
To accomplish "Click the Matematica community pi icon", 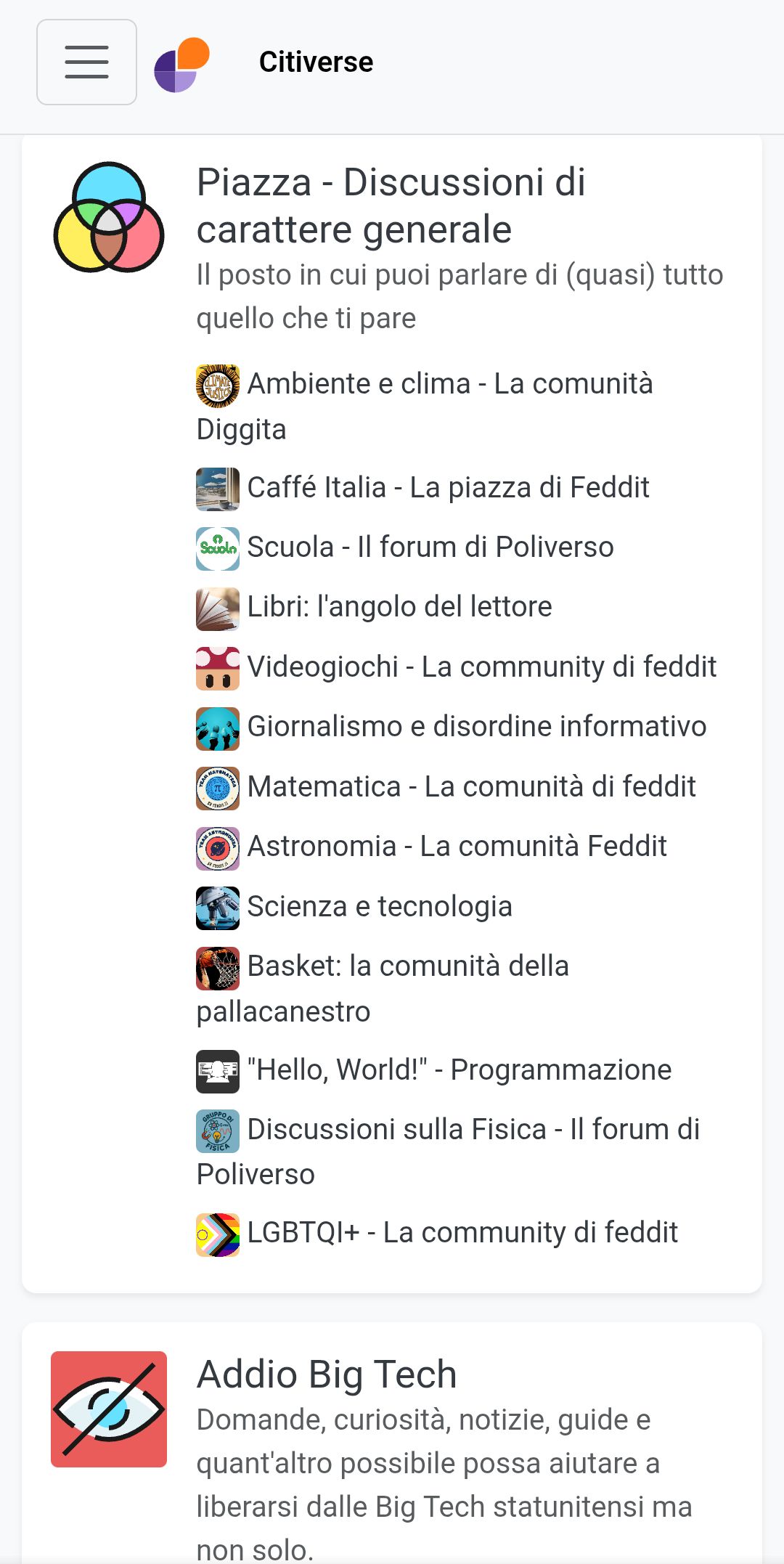I will pos(217,786).
